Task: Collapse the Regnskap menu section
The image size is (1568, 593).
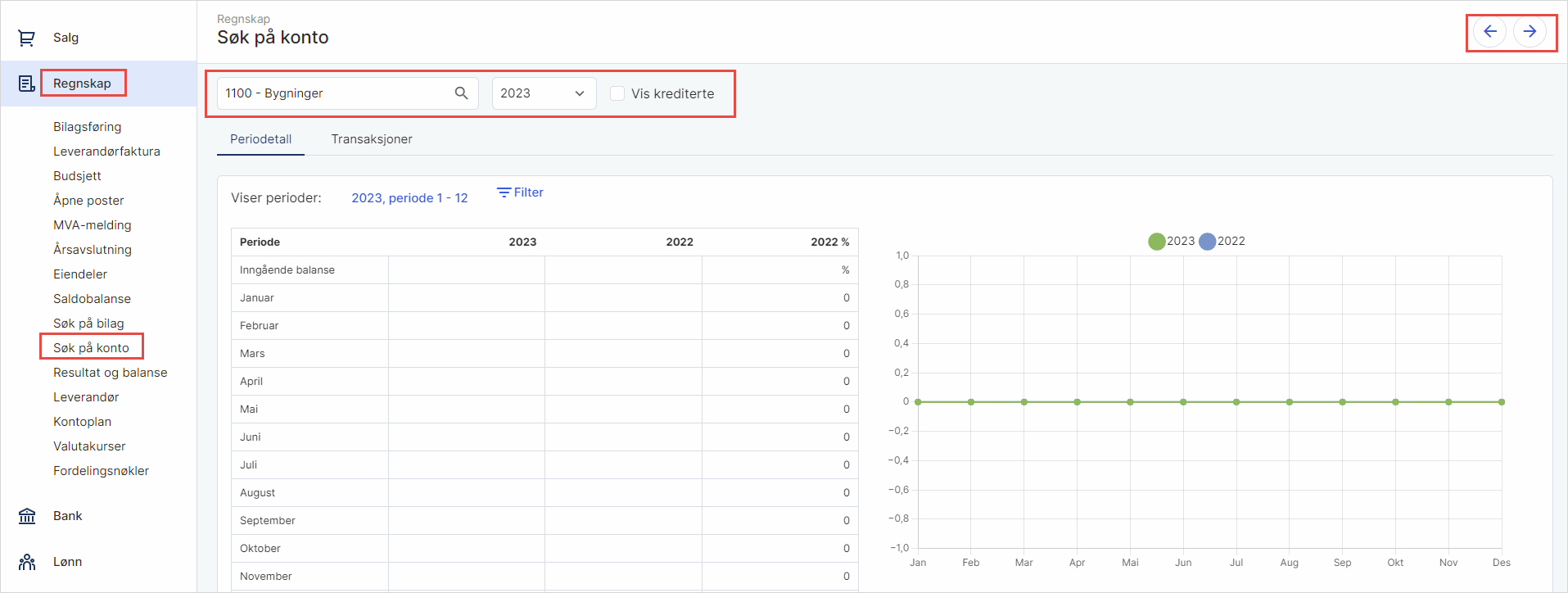Action: click(x=82, y=84)
